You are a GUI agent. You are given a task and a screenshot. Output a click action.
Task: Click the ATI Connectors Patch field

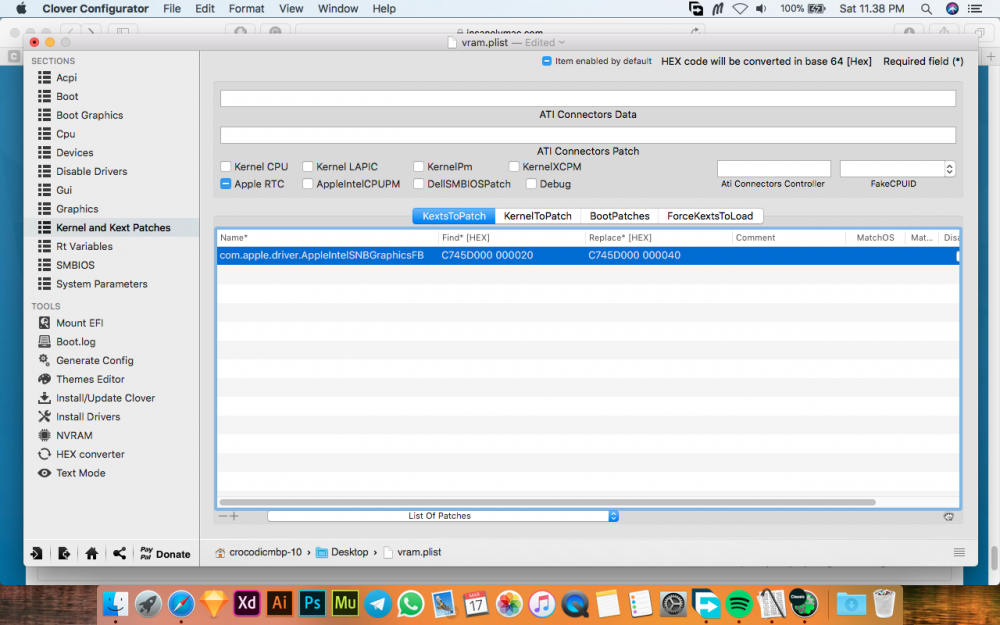coord(587,135)
